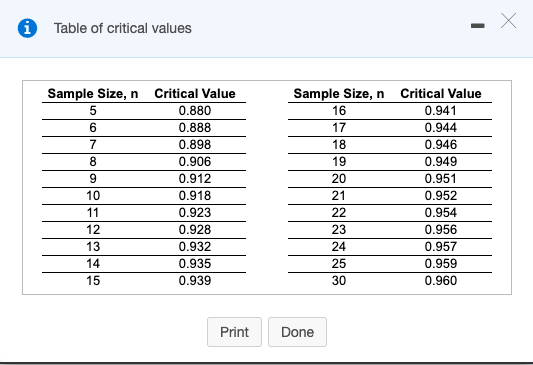
Task: Select critical value 0.918 in row 10
Action: (195, 196)
